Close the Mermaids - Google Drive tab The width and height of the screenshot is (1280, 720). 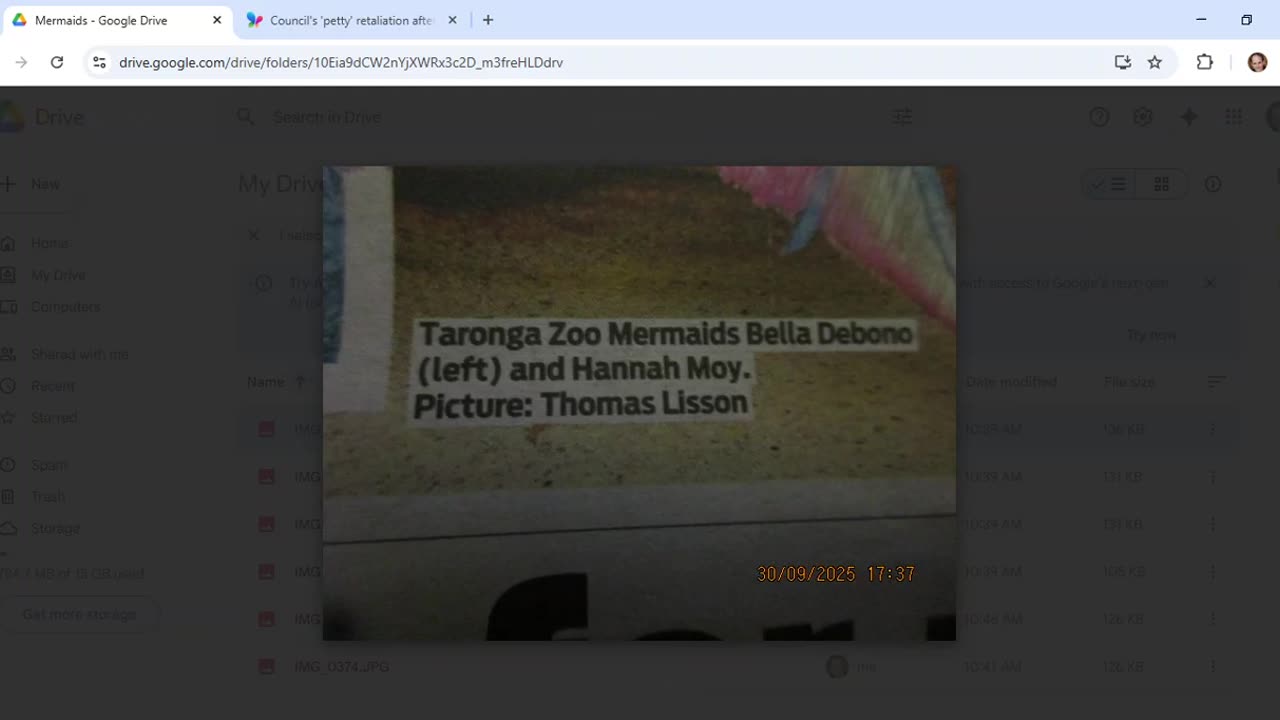(217, 20)
